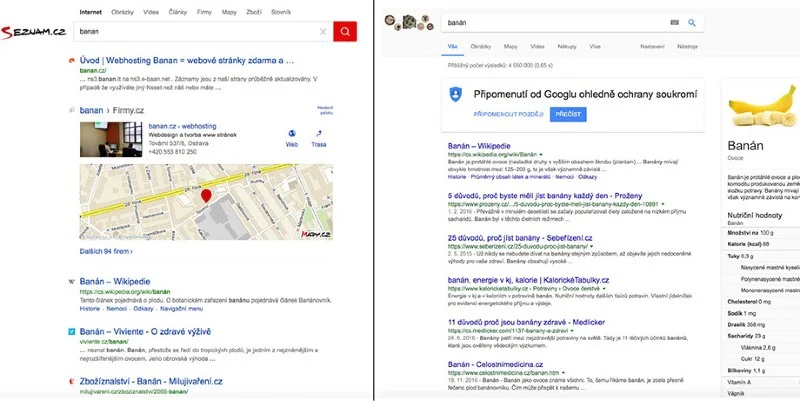Click the Trasa route icon
The width and height of the screenshot is (800, 401).
coord(319,134)
